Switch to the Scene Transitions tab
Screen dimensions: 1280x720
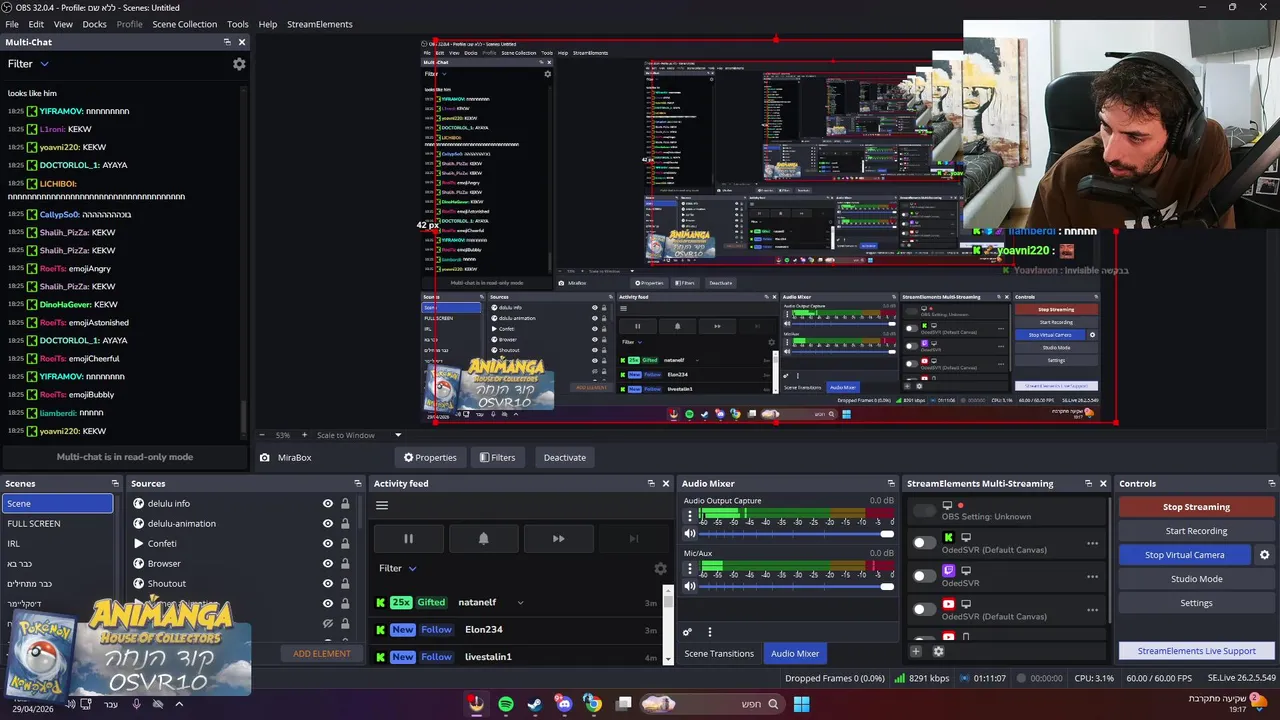(719, 653)
